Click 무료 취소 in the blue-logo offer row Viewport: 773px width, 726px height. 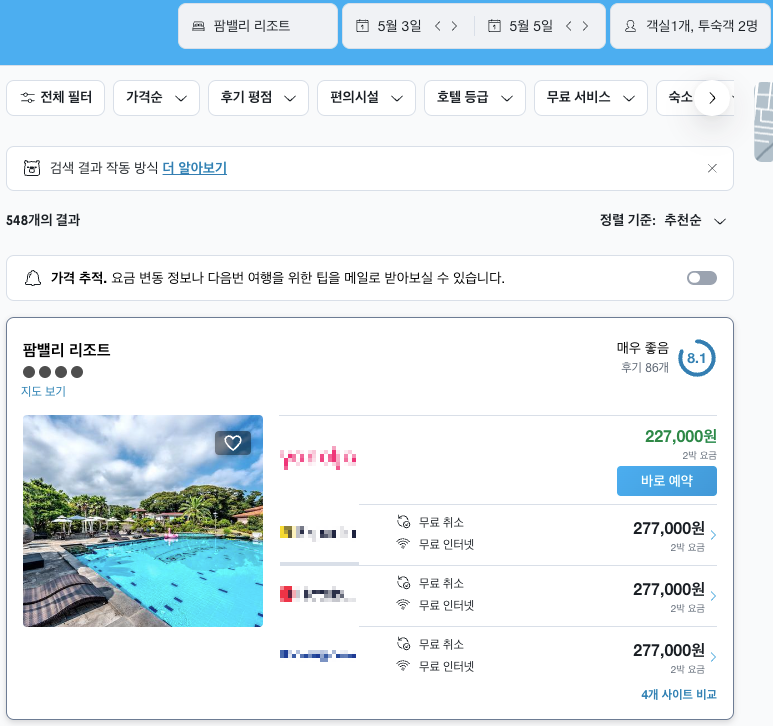click(x=441, y=644)
